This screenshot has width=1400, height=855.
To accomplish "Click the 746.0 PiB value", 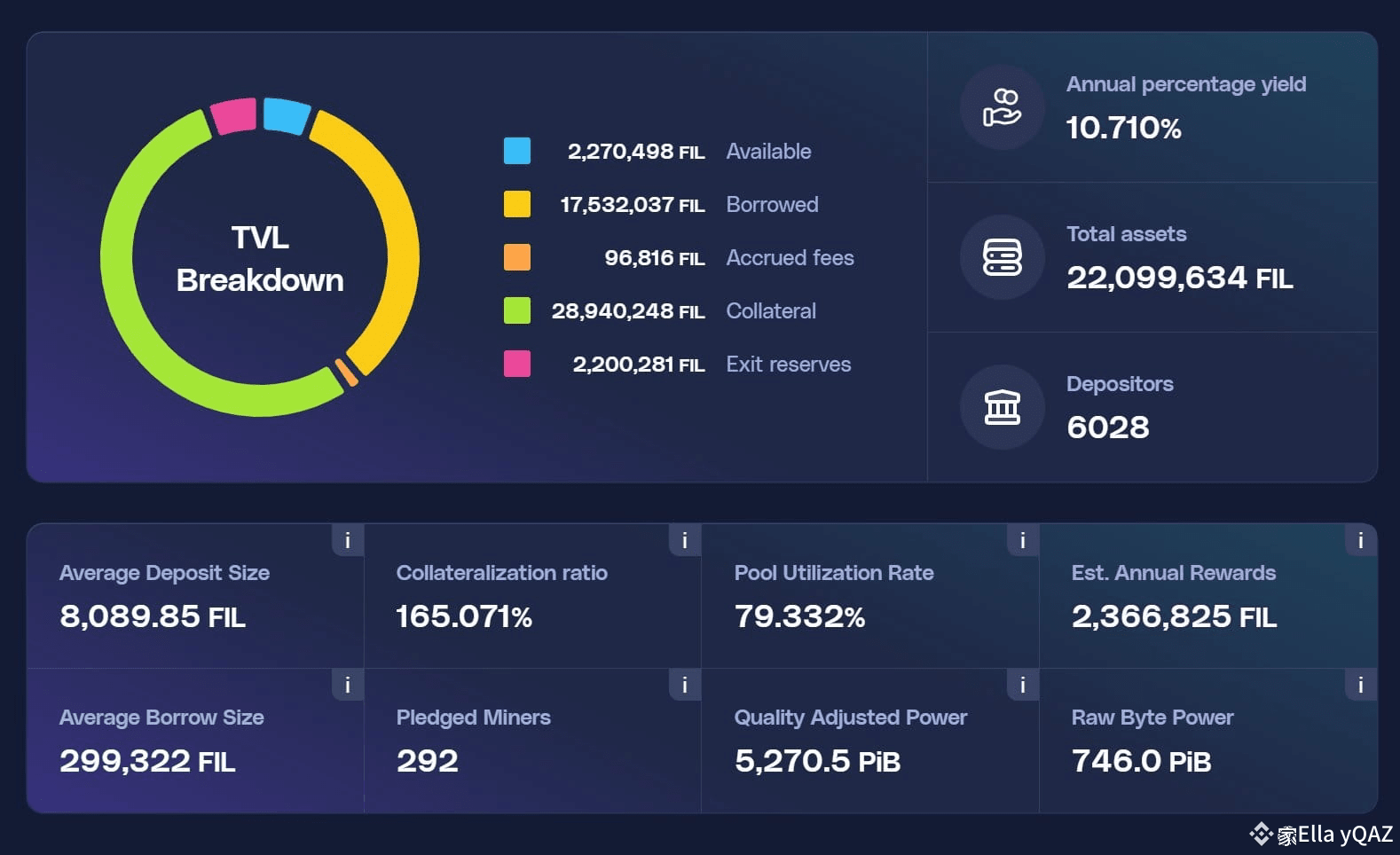I will coord(1141,761).
